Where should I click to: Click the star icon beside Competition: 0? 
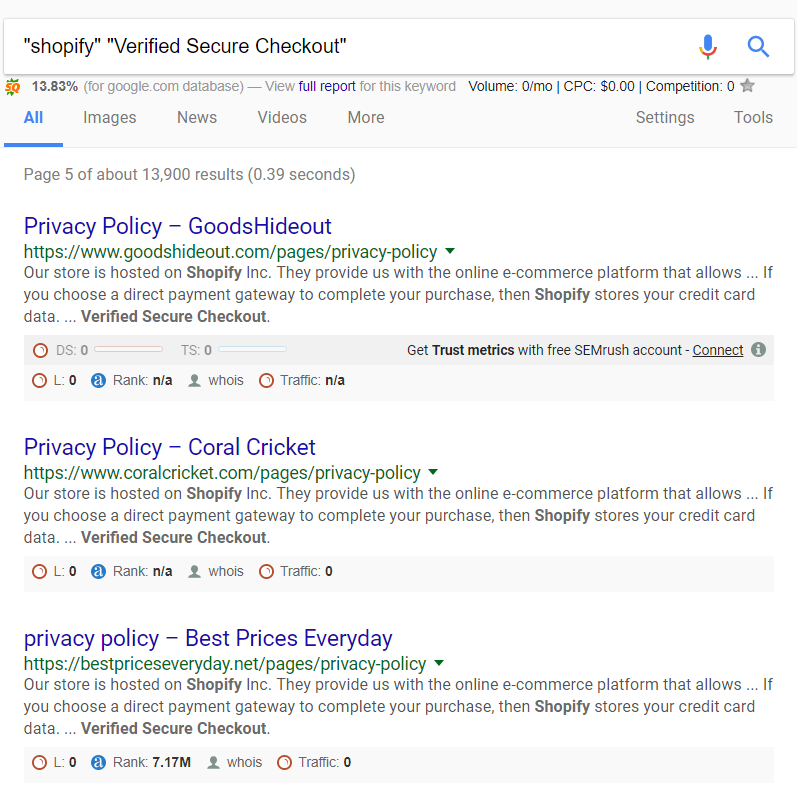click(x=748, y=86)
